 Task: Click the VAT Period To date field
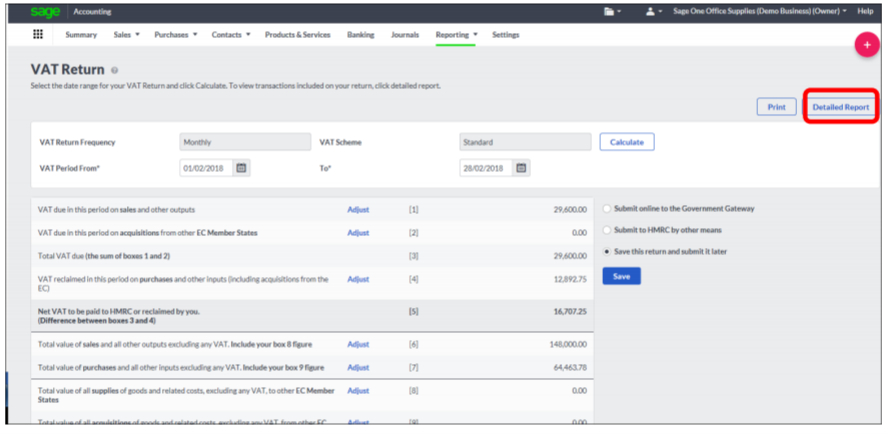click(x=486, y=168)
